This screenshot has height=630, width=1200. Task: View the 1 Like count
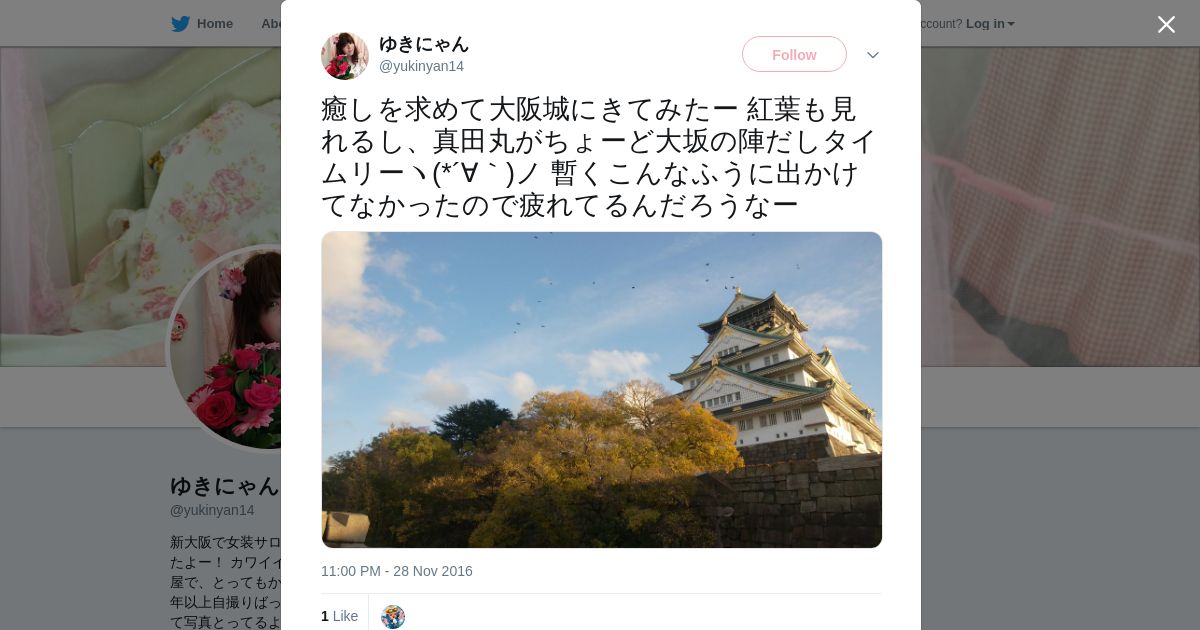pos(340,616)
